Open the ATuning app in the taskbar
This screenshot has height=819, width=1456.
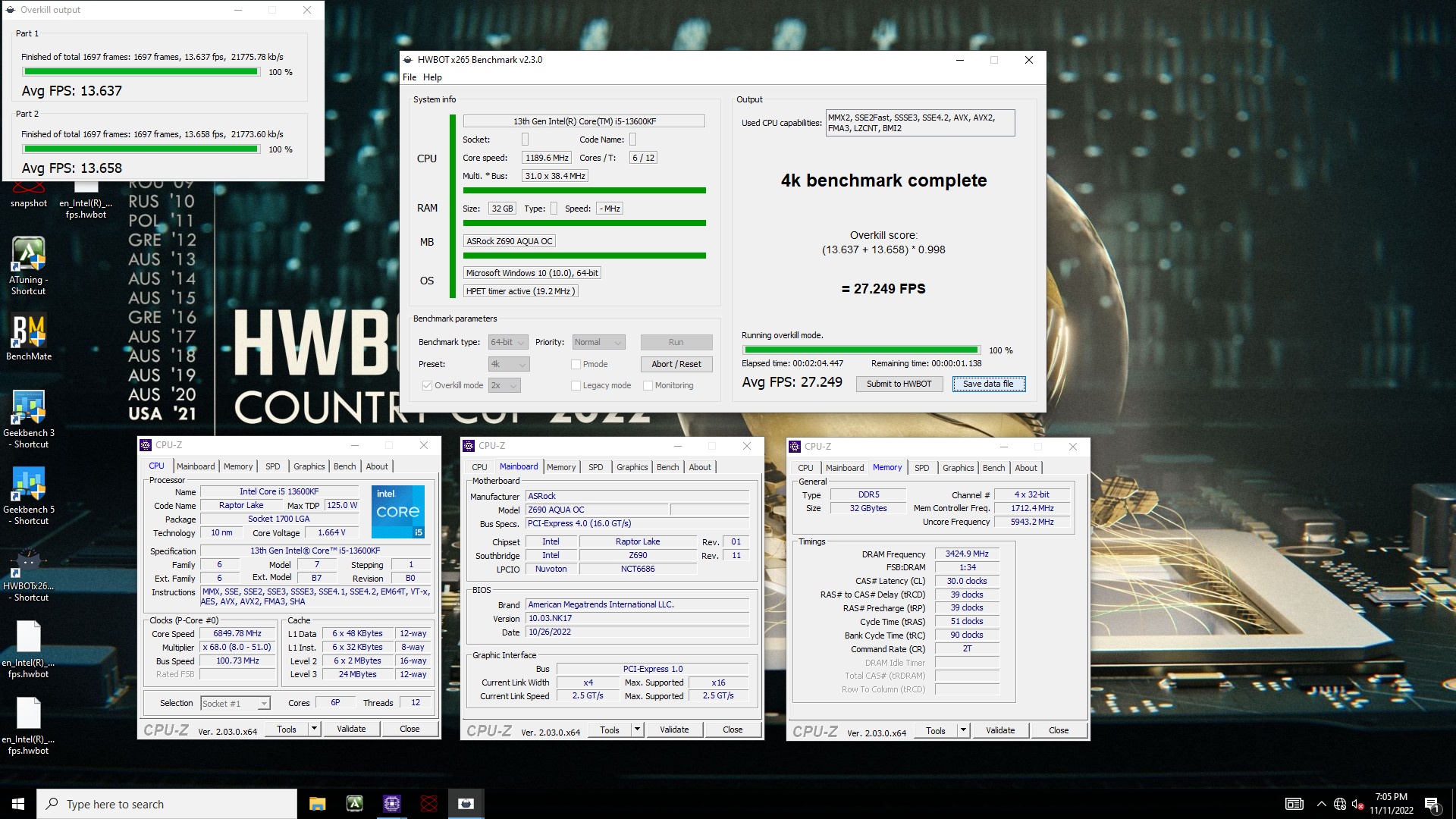[x=354, y=804]
